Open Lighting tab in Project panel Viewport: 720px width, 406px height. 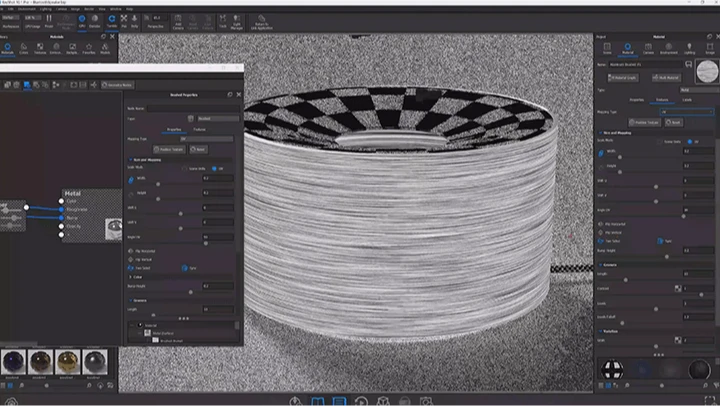689,49
